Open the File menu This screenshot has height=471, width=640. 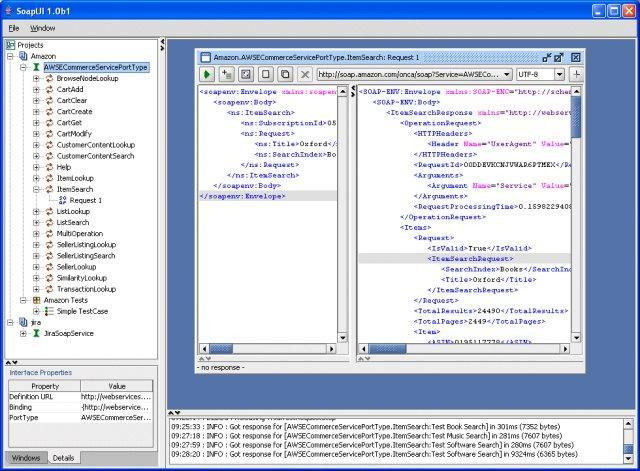pyautogui.click(x=14, y=28)
